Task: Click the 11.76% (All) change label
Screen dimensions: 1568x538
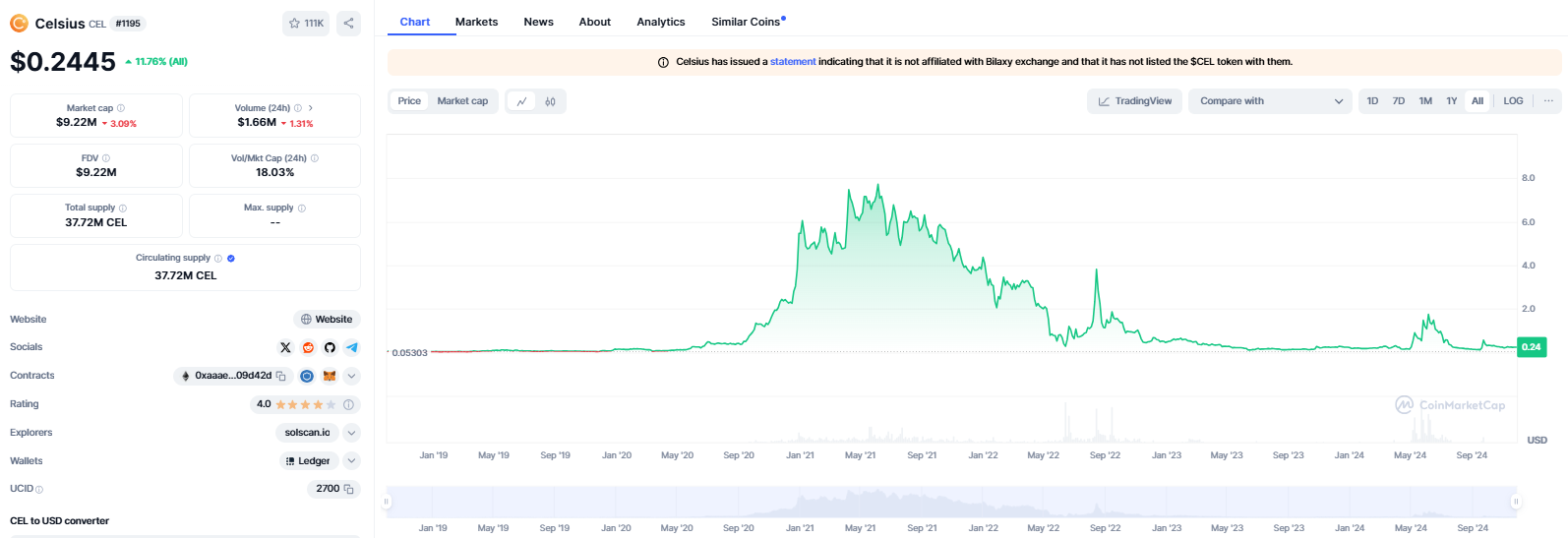Action: pos(157,62)
